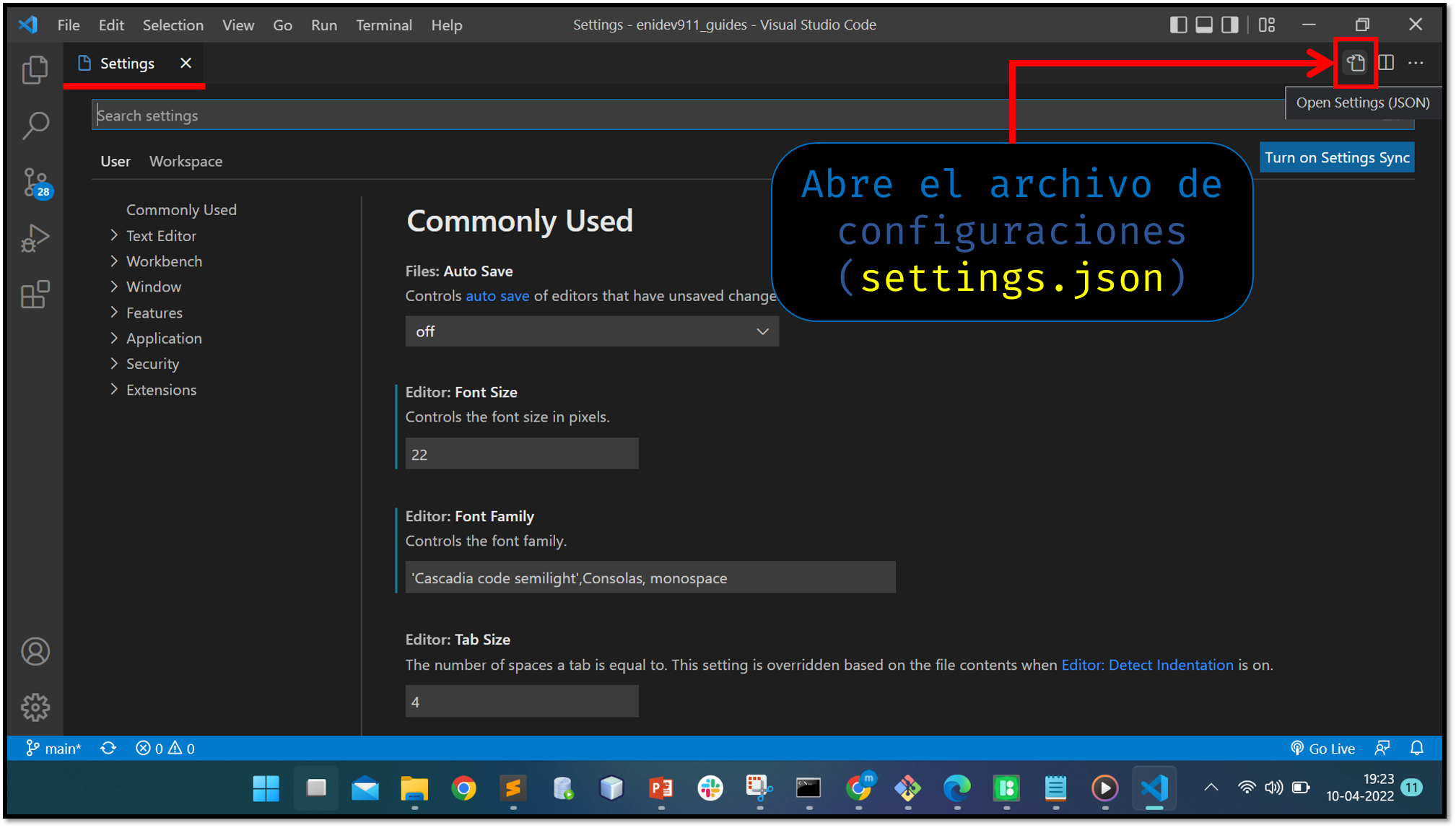Open the More Actions ellipsis menu

point(1416,63)
